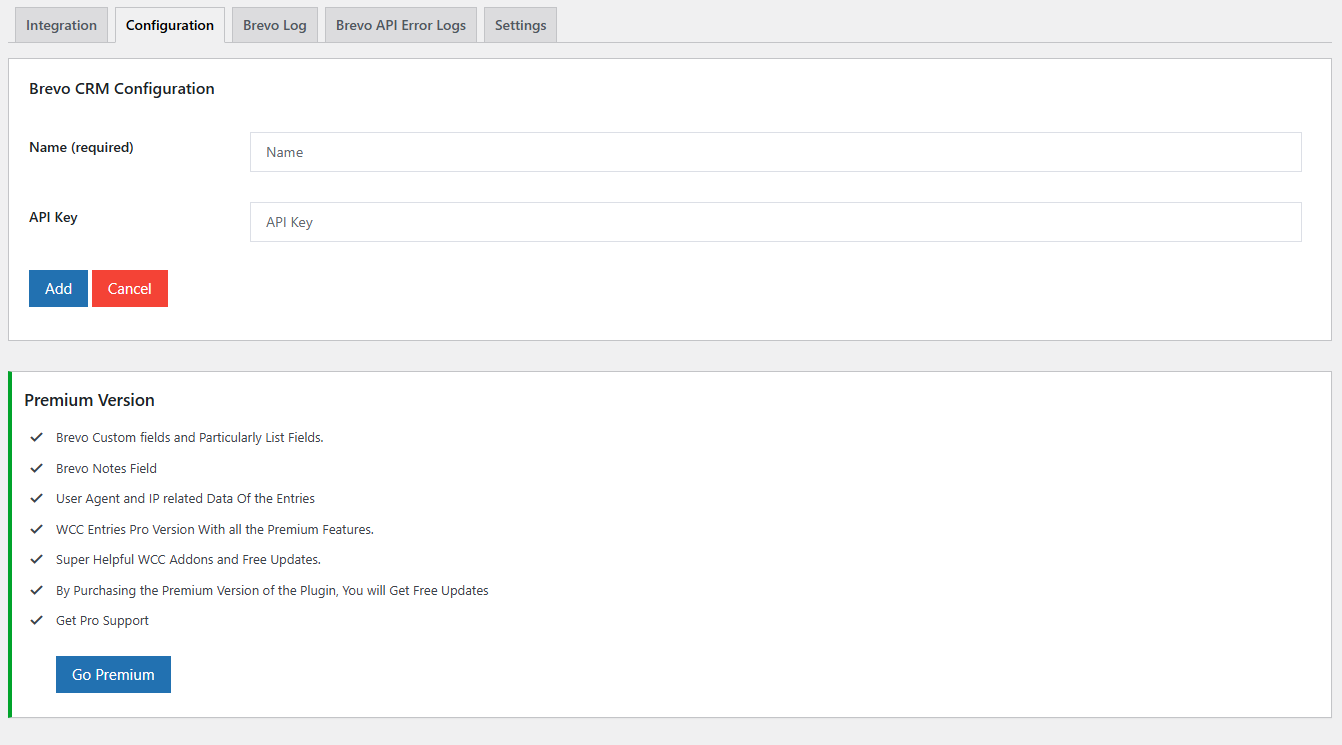Click the "Name (required)" field label
Image resolution: width=1342 pixels, height=745 pixels.
tap(81, 147)
